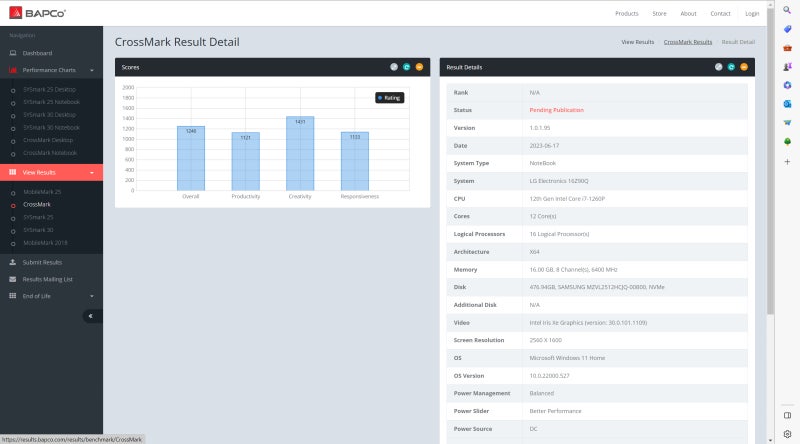
Task: Click the CrossMark Results breadcrumb link
Action: (688, 42)
